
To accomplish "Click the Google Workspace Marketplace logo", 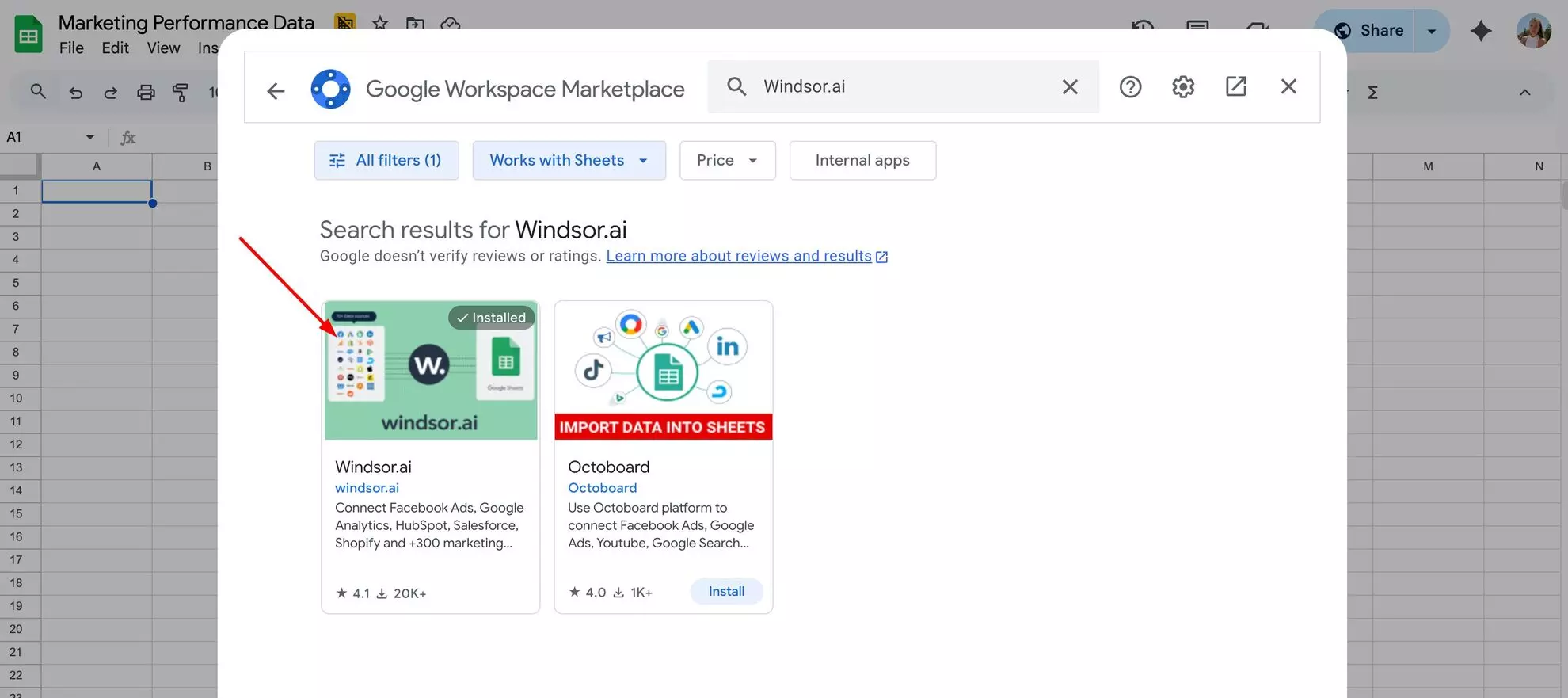I will point(330,89).
